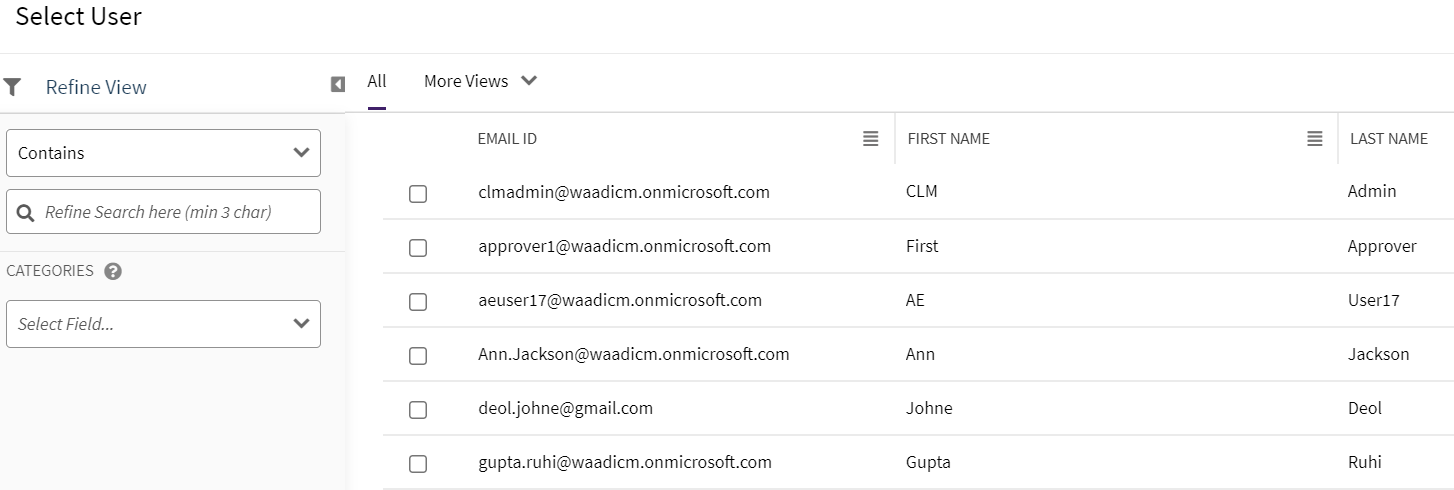Open the Contains filter dropdown
The width and height of the screenshot is (1454, 490).
(163, 153)
